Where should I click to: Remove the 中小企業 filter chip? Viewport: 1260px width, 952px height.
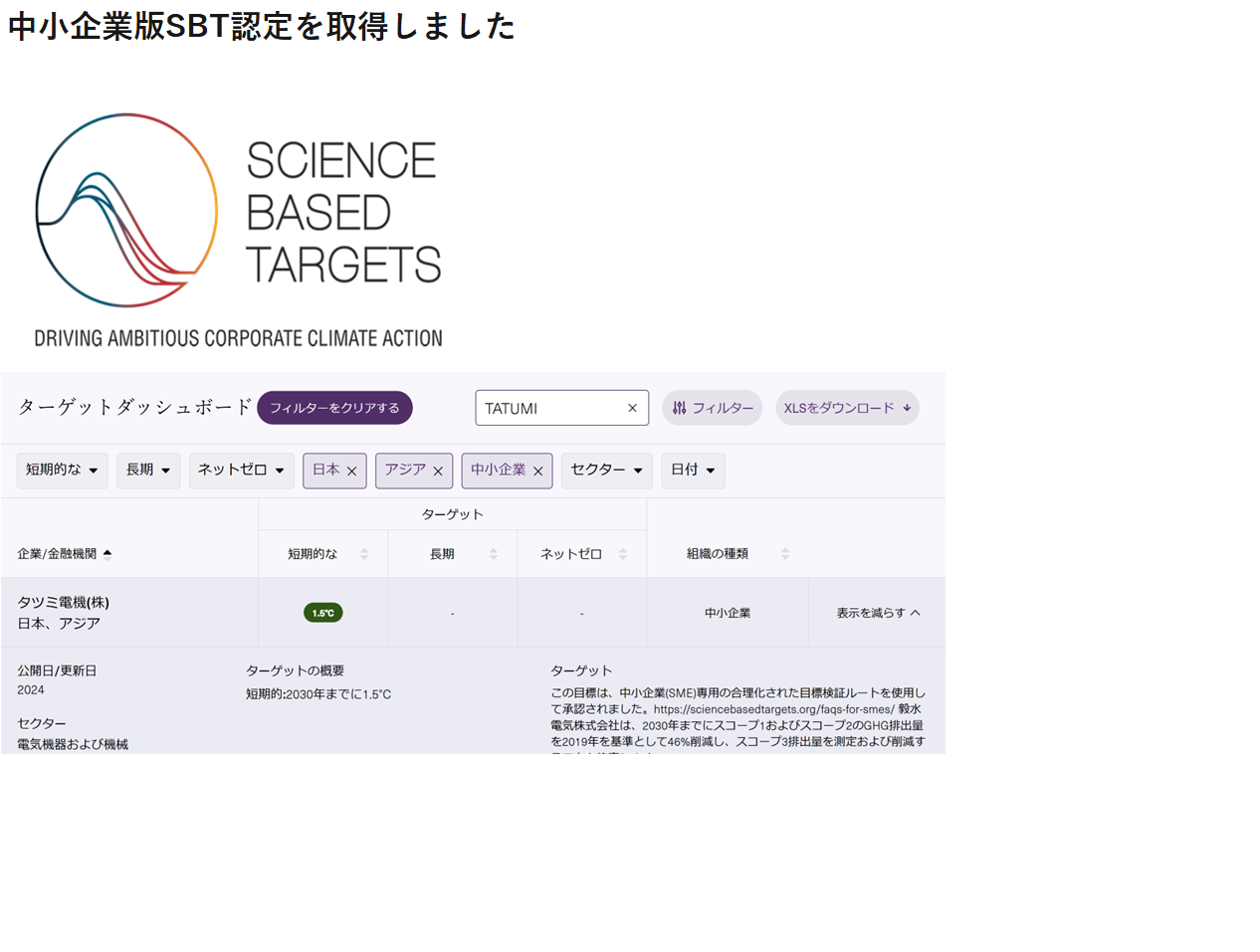[536, 471]
